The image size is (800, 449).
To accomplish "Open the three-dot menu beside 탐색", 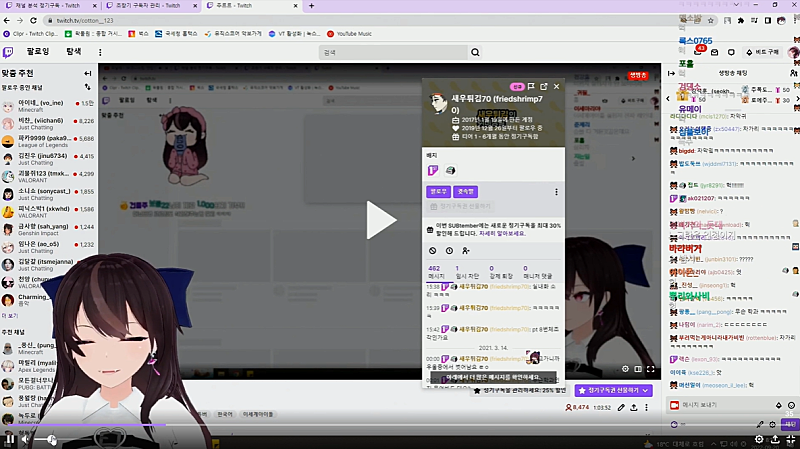I will tap(100, 52).
